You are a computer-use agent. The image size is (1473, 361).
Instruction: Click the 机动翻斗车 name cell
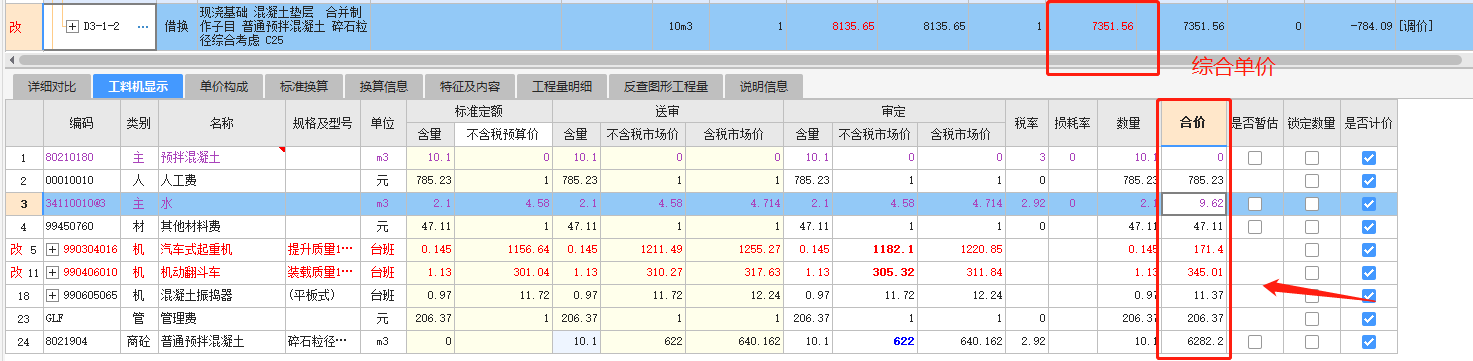[221, 273]
